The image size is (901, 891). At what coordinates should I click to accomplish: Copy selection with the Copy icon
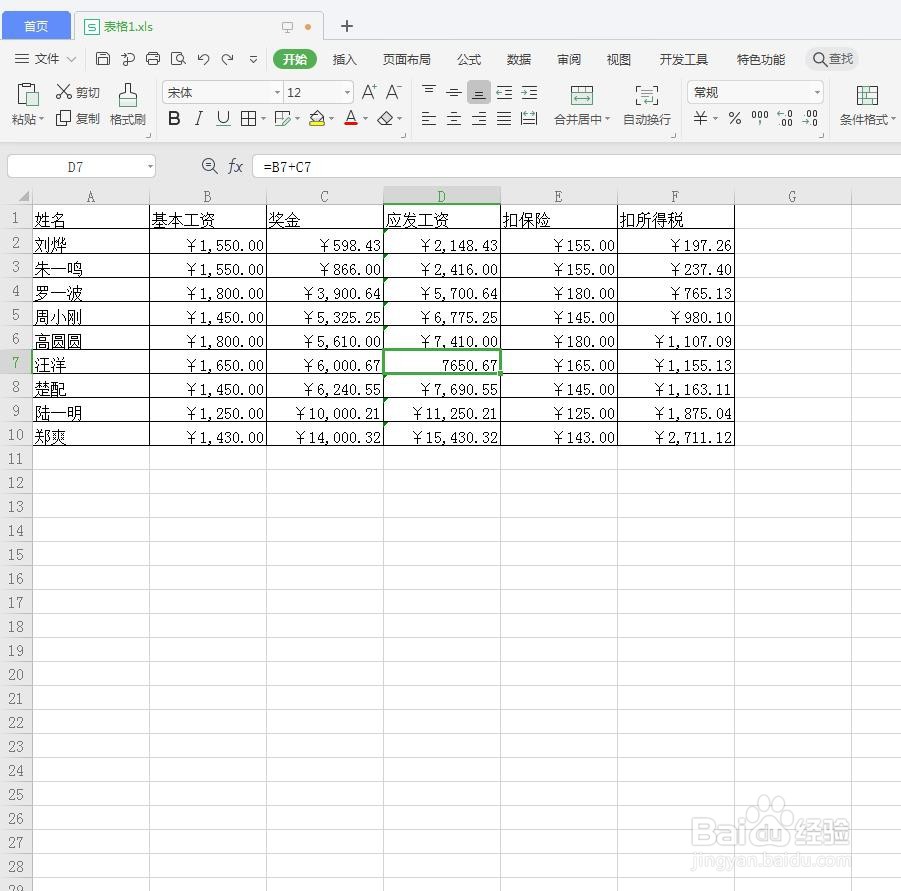point(63,118)
